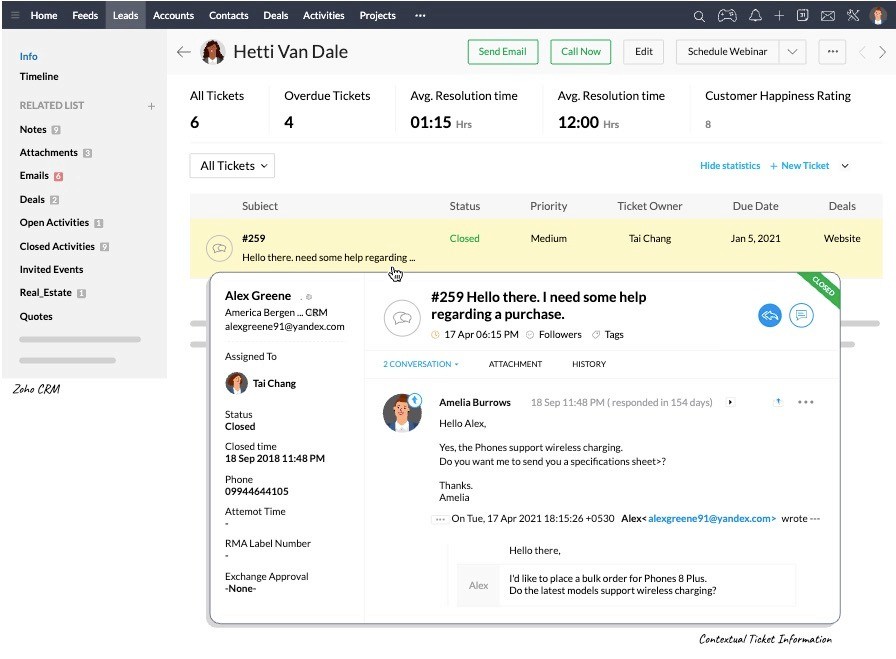The height and width of the screenshot is (659, 896).
Task: Click the search magnifier icon
Action: tap(699, 16)
